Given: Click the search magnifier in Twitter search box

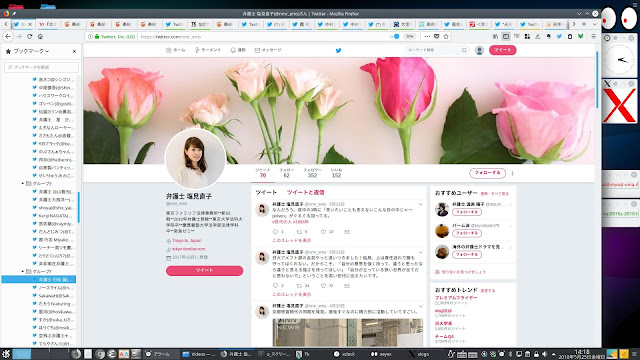Looking at the screenshot, I should point(464,50).
